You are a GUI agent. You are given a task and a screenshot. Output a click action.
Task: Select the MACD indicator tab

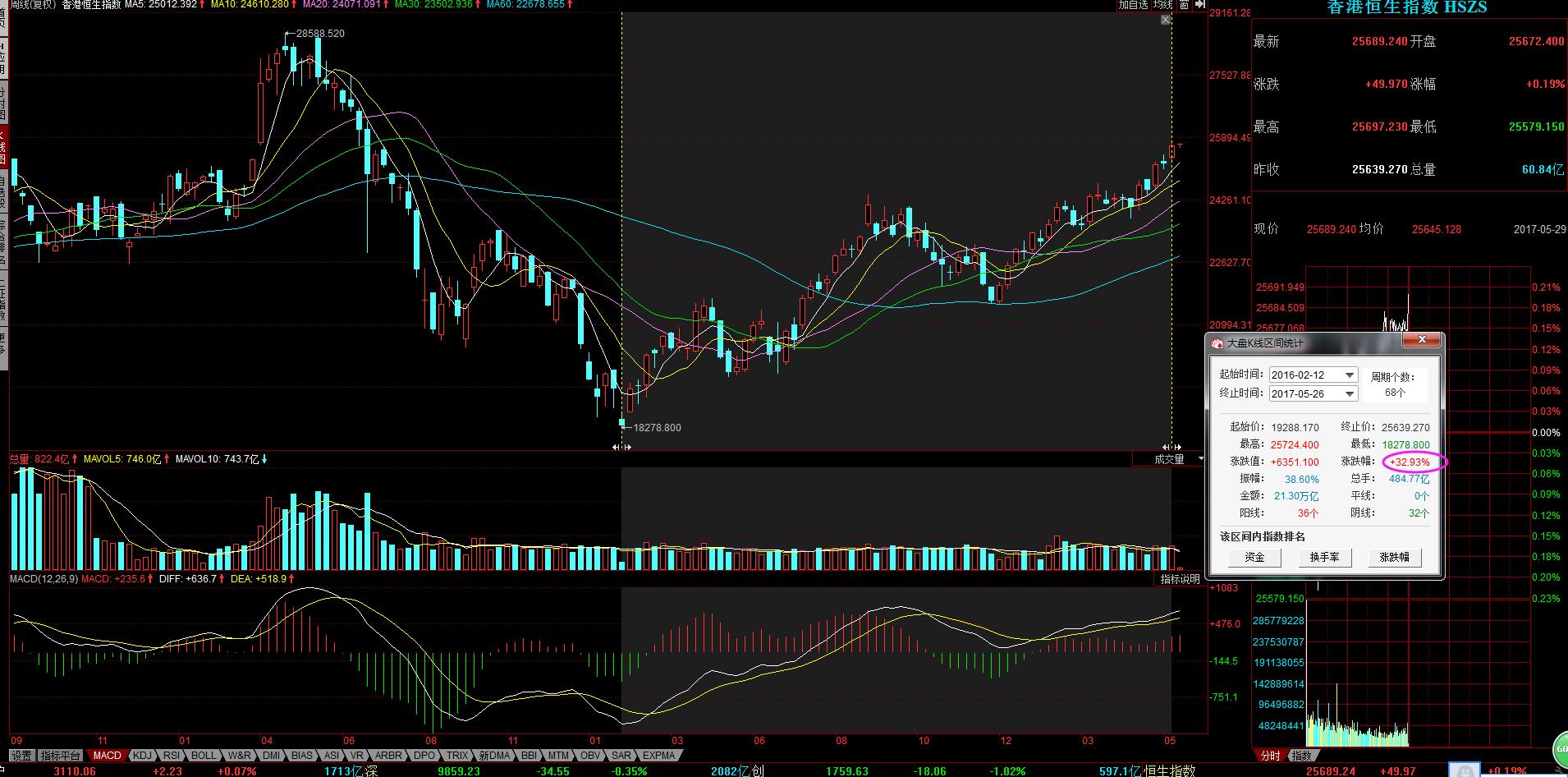[107, 756]
